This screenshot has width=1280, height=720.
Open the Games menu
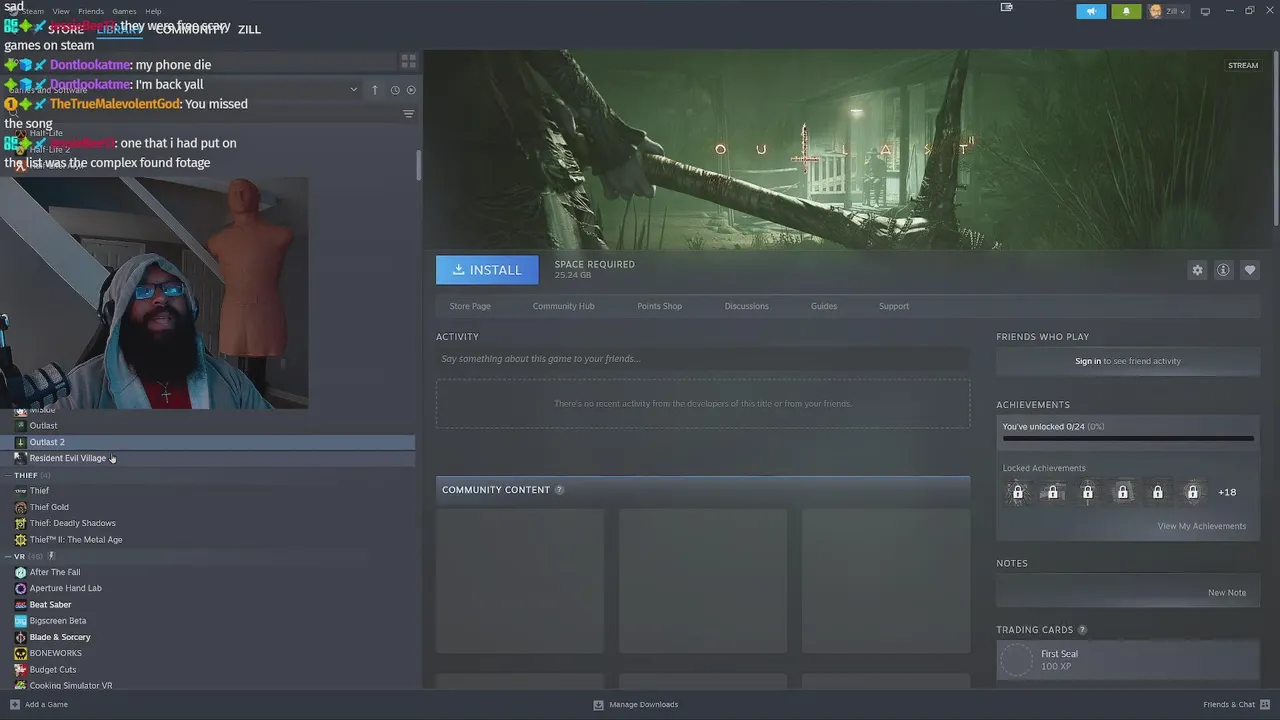click(x=124, y=11)
